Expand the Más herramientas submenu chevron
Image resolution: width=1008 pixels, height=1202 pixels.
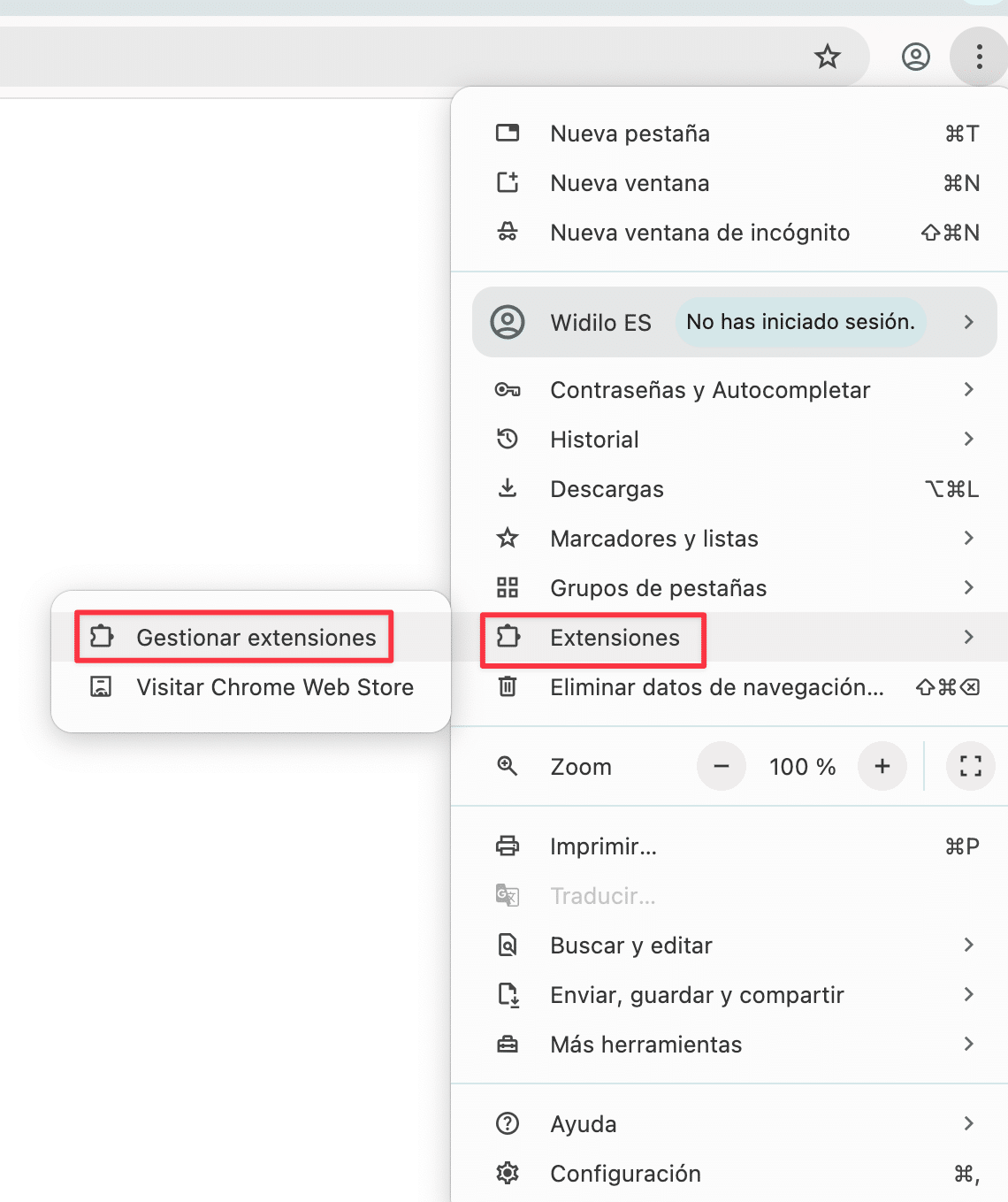(x=969, y=1044)
